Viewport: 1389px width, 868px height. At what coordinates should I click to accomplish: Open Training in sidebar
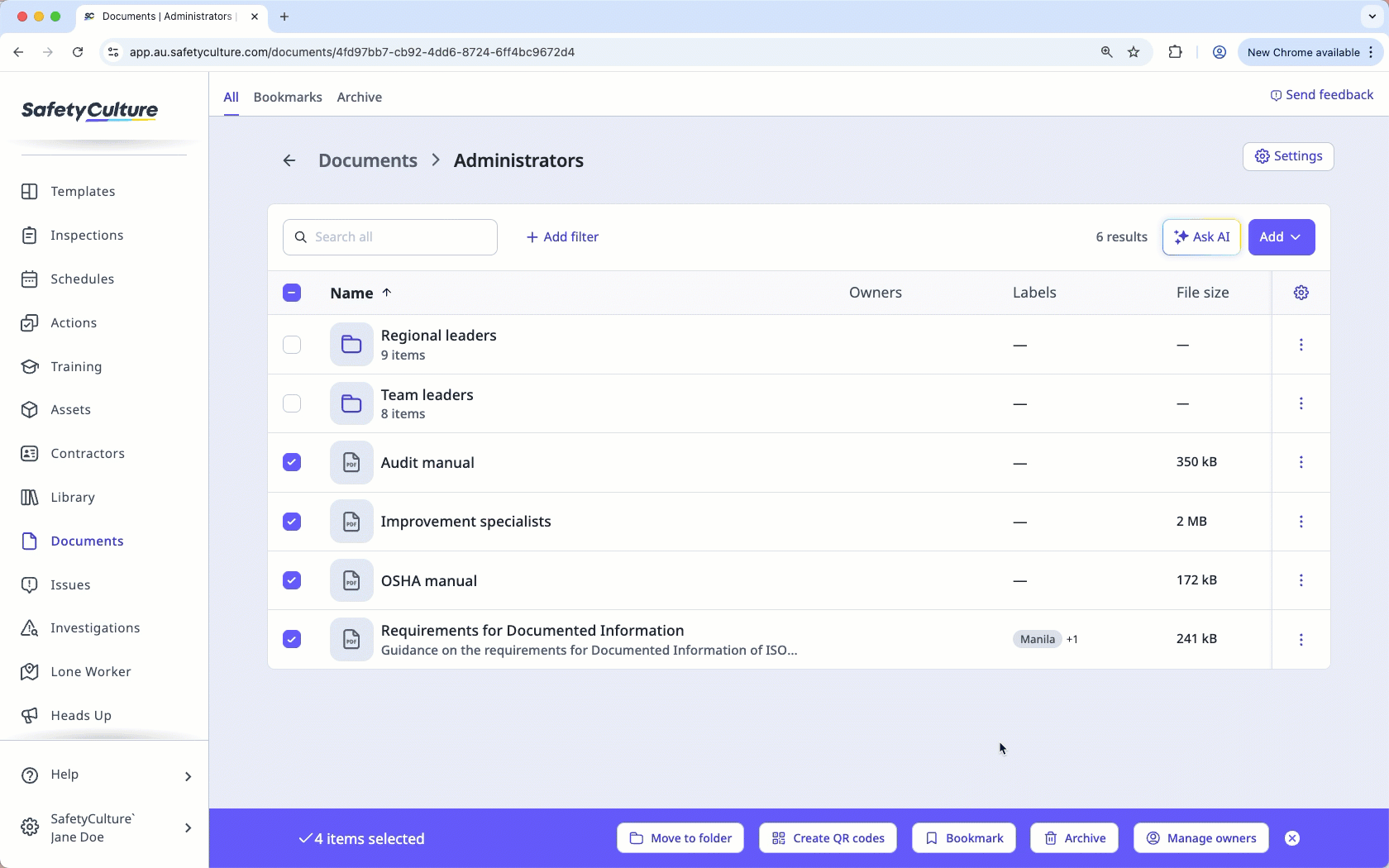[76, 366]
